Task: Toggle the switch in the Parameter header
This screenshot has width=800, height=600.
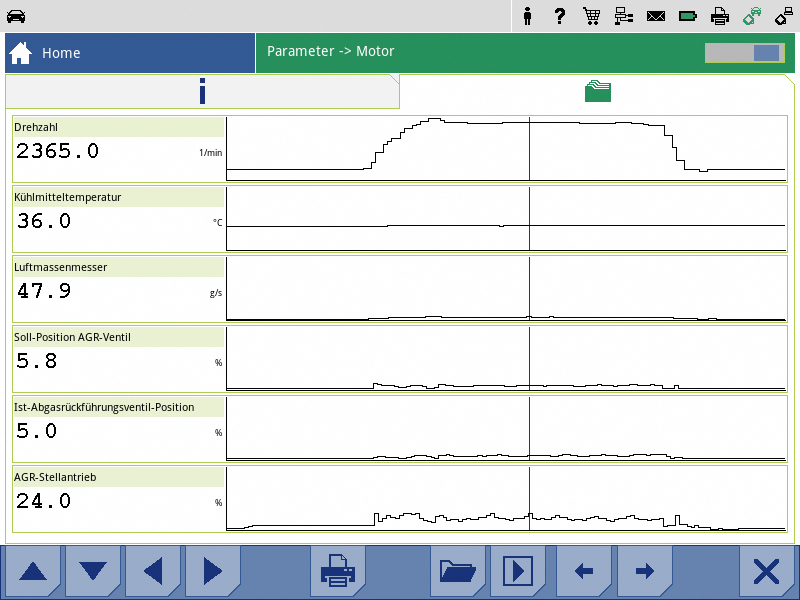Action: pos(742,53)
